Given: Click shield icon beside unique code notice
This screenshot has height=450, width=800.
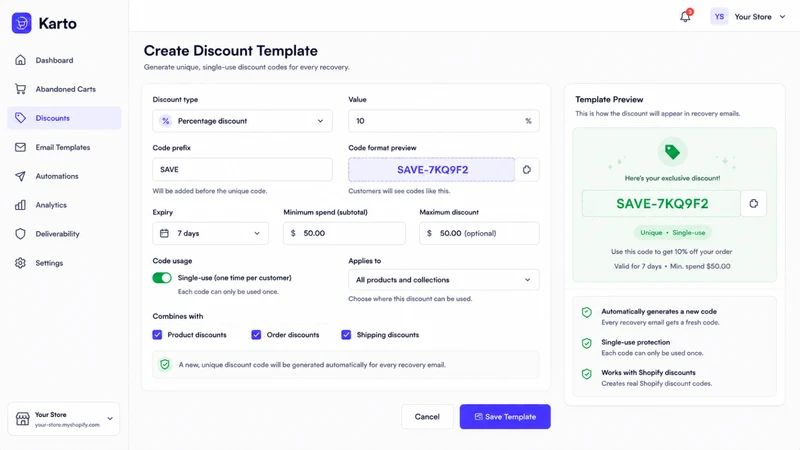Looking at the screenshot, I should pos(165,365).
